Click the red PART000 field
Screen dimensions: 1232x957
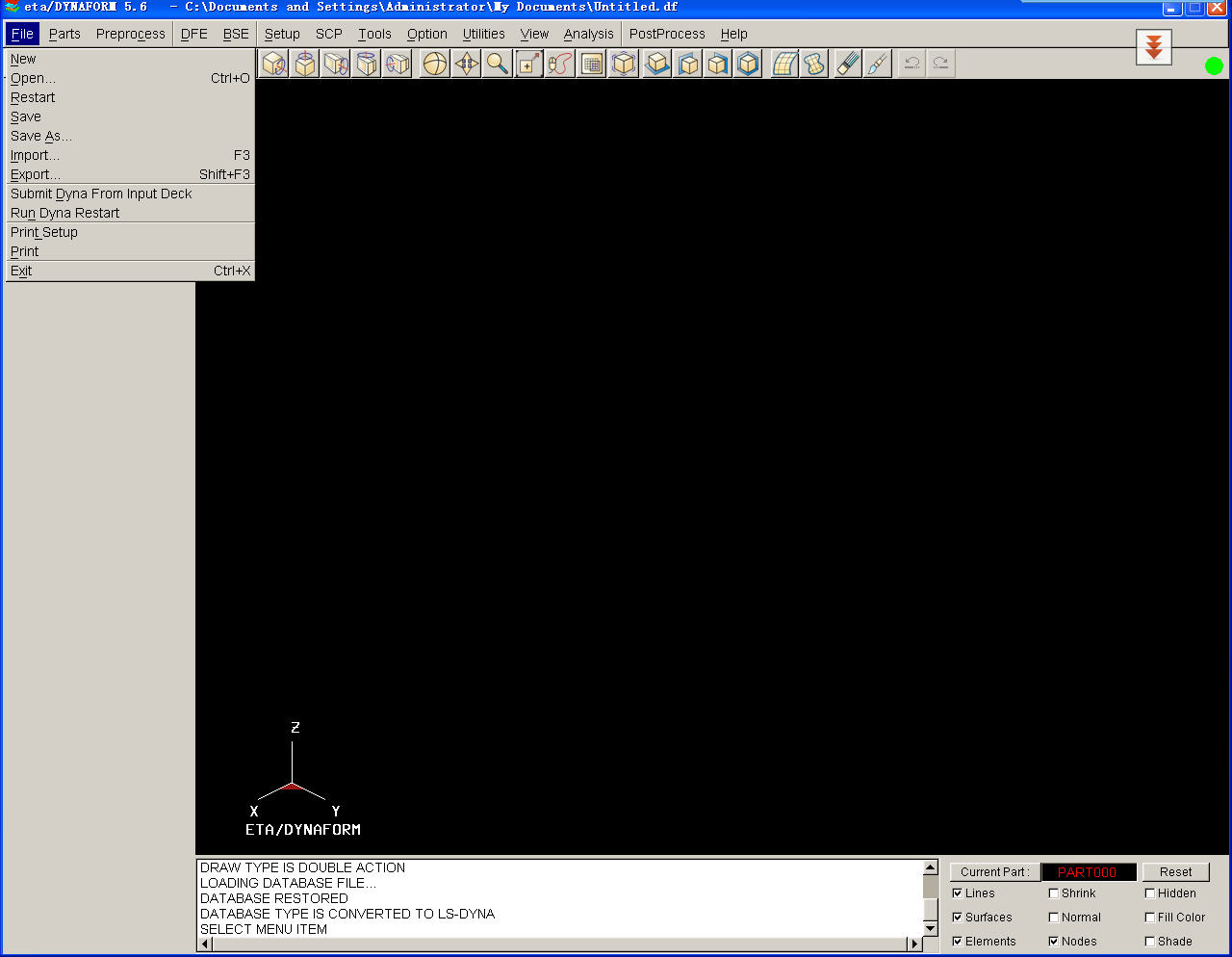click(x=1089, y=872)
